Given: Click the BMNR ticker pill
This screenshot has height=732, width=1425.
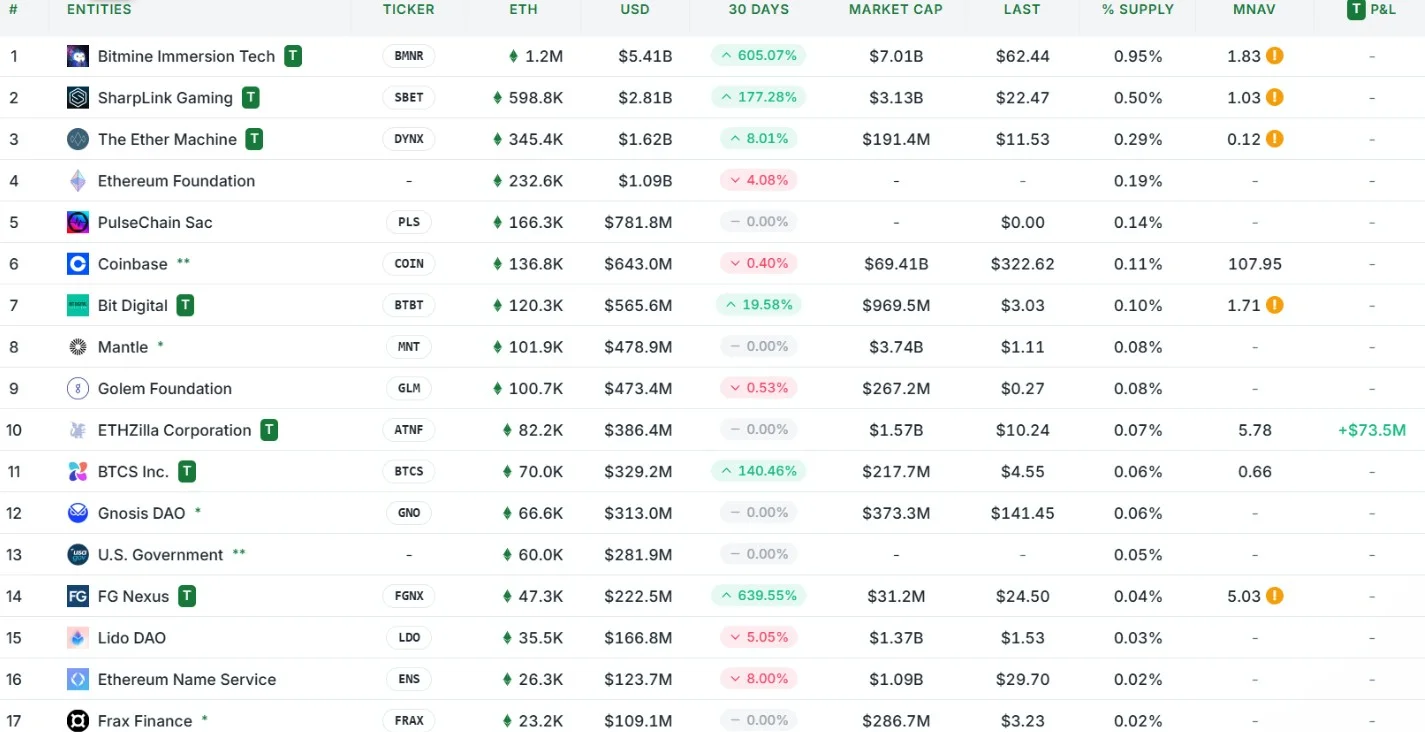Looking at the screenshot, I should pos(409,56).
